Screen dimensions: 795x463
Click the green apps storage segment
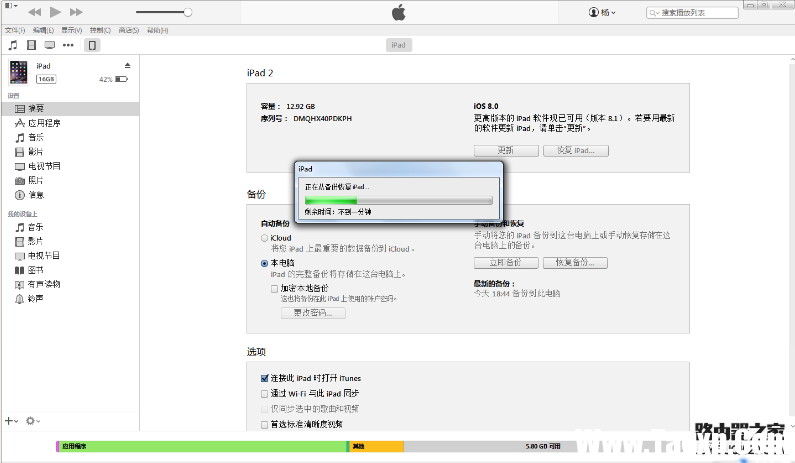(x=203, y=446)
